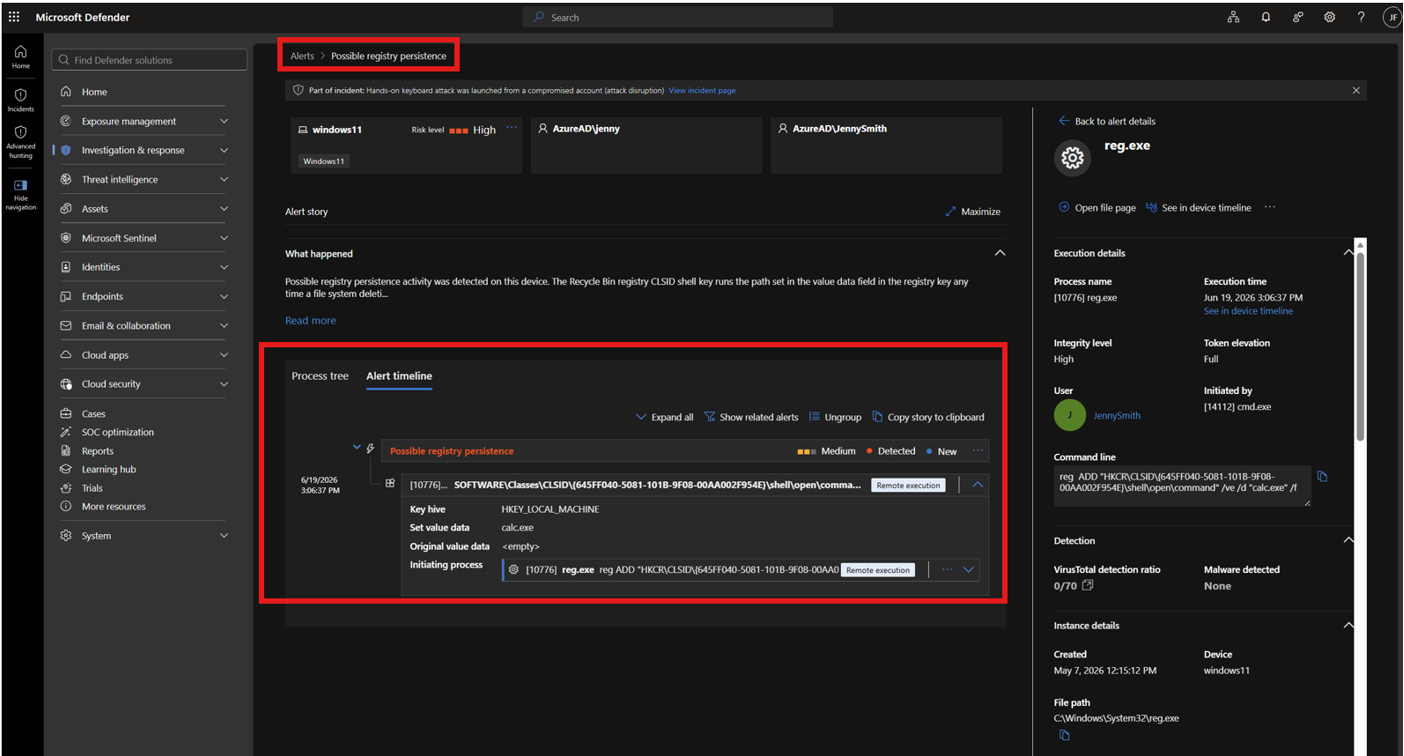Open more options on initiating process row

point(947,570)
